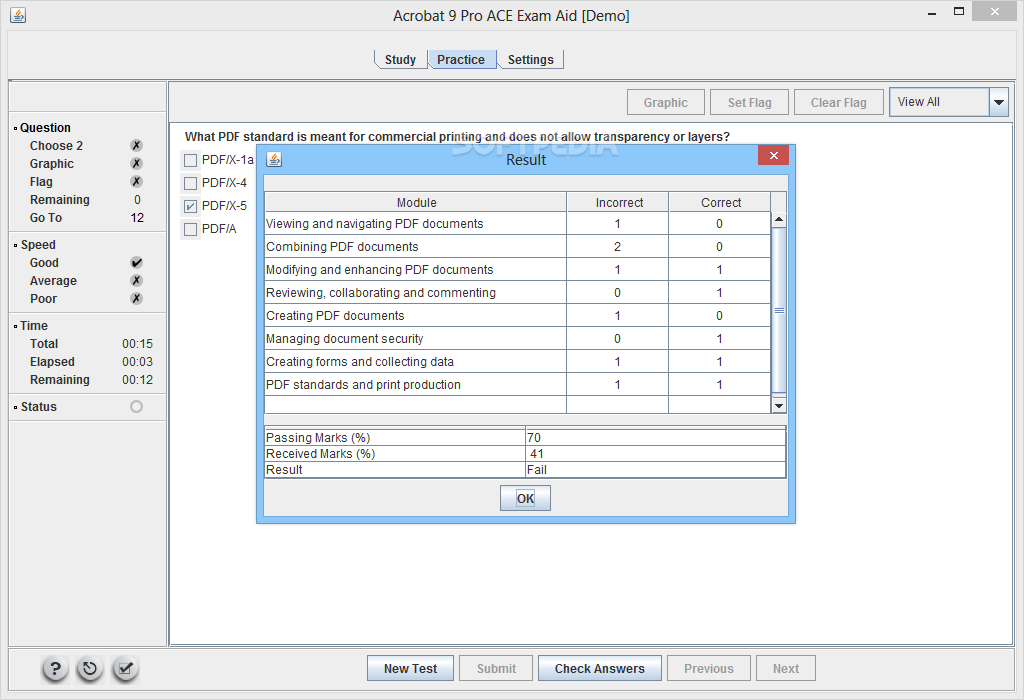1024x700 pixels.
Task: Click the Total time value 00:15
Action: pyautogui.click(x=137, y=343)
